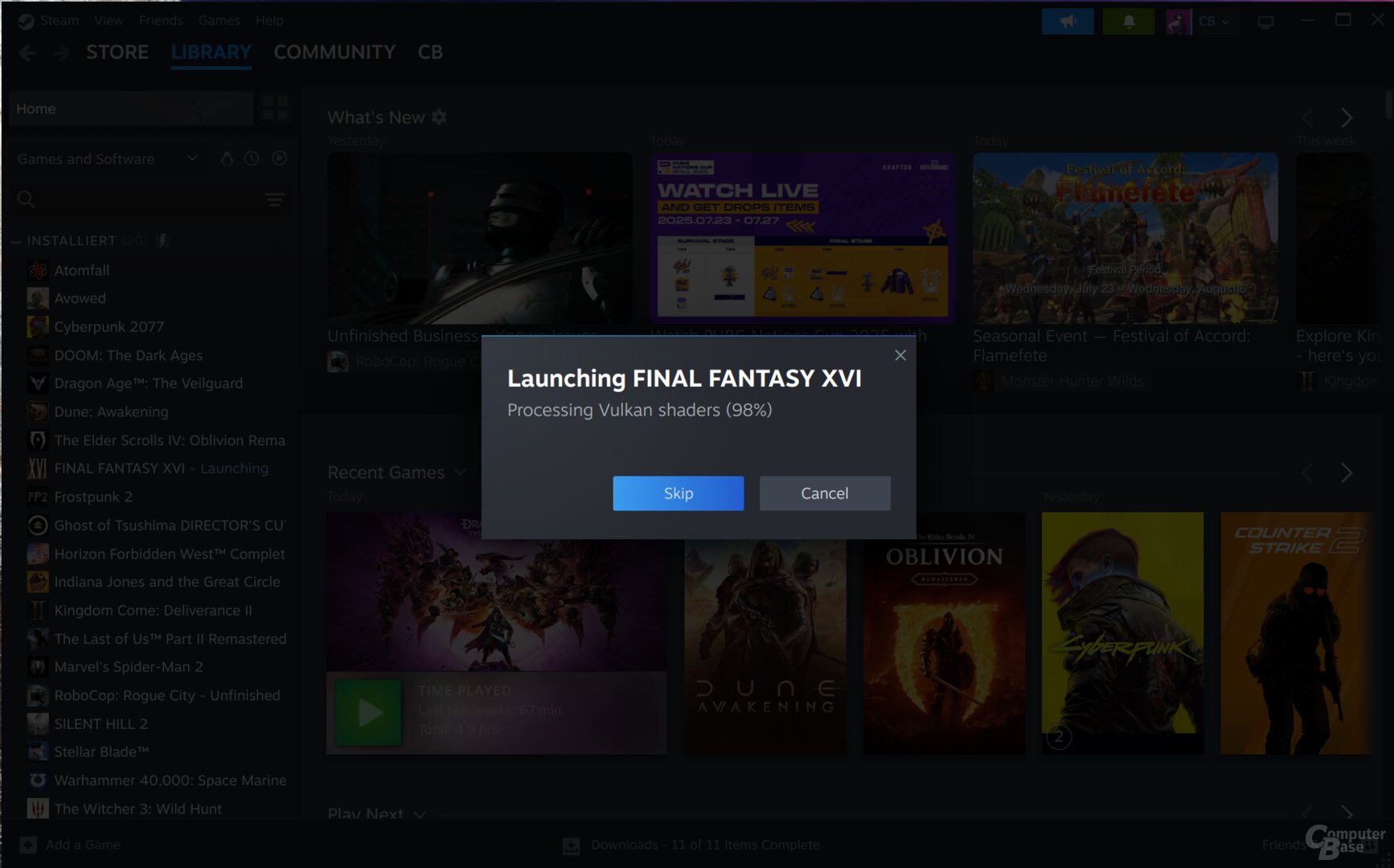The image size is (1394, 868).
Task: Sort by recent activity clock icon
Action: tap(252, 159)
